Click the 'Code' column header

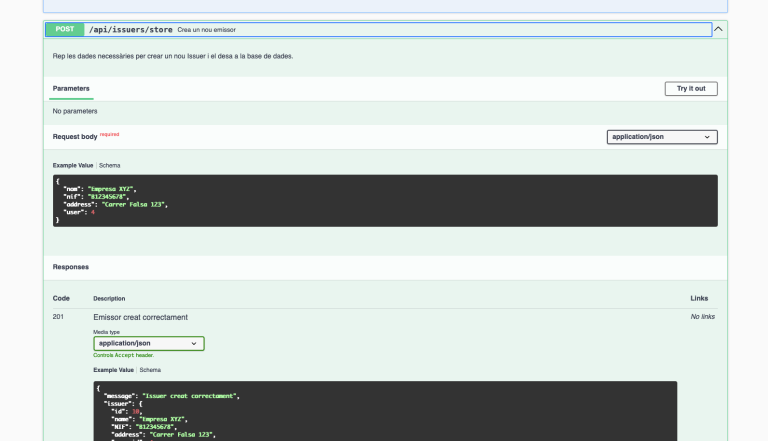click(61, 298)
